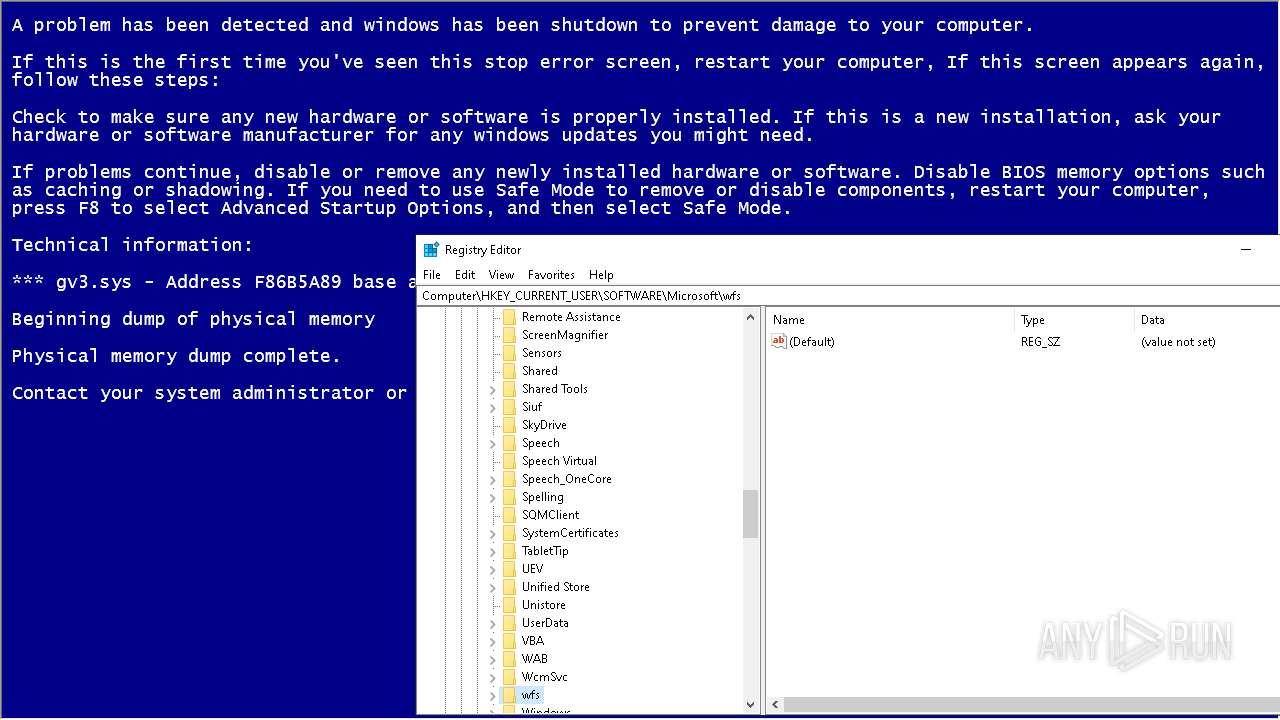The image size is (1280, 720).
Task: Select the Shared folder icon
Action: click(x=509, y=371)
